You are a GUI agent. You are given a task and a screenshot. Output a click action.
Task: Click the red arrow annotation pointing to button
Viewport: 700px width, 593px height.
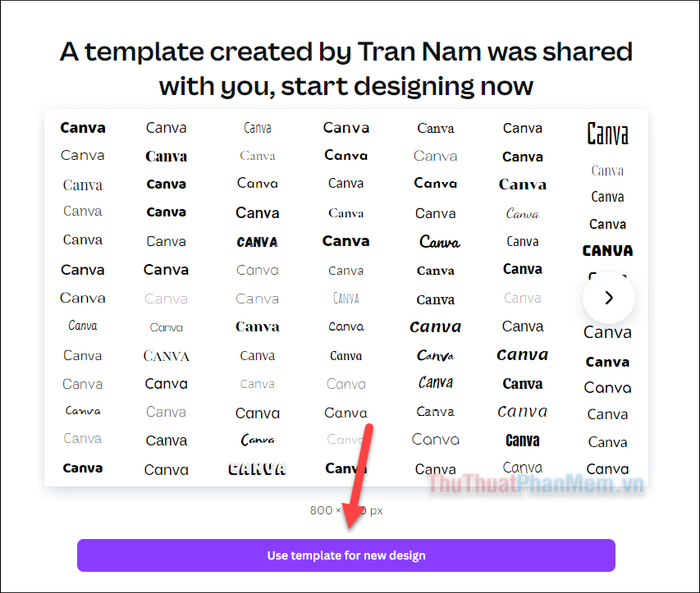[359, 476]
